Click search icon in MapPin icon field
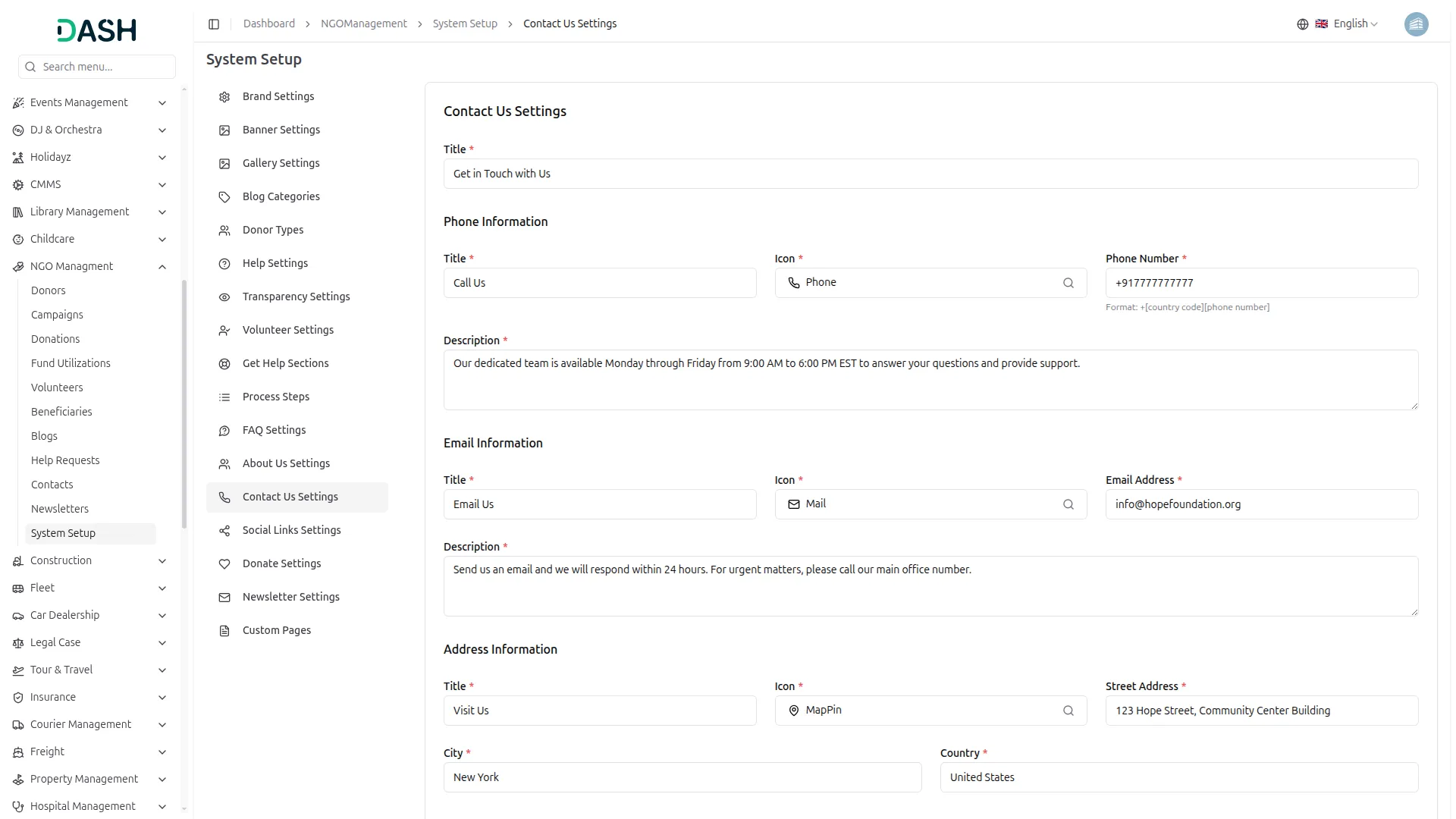The image size is (1456, 819). (1068, 711)
